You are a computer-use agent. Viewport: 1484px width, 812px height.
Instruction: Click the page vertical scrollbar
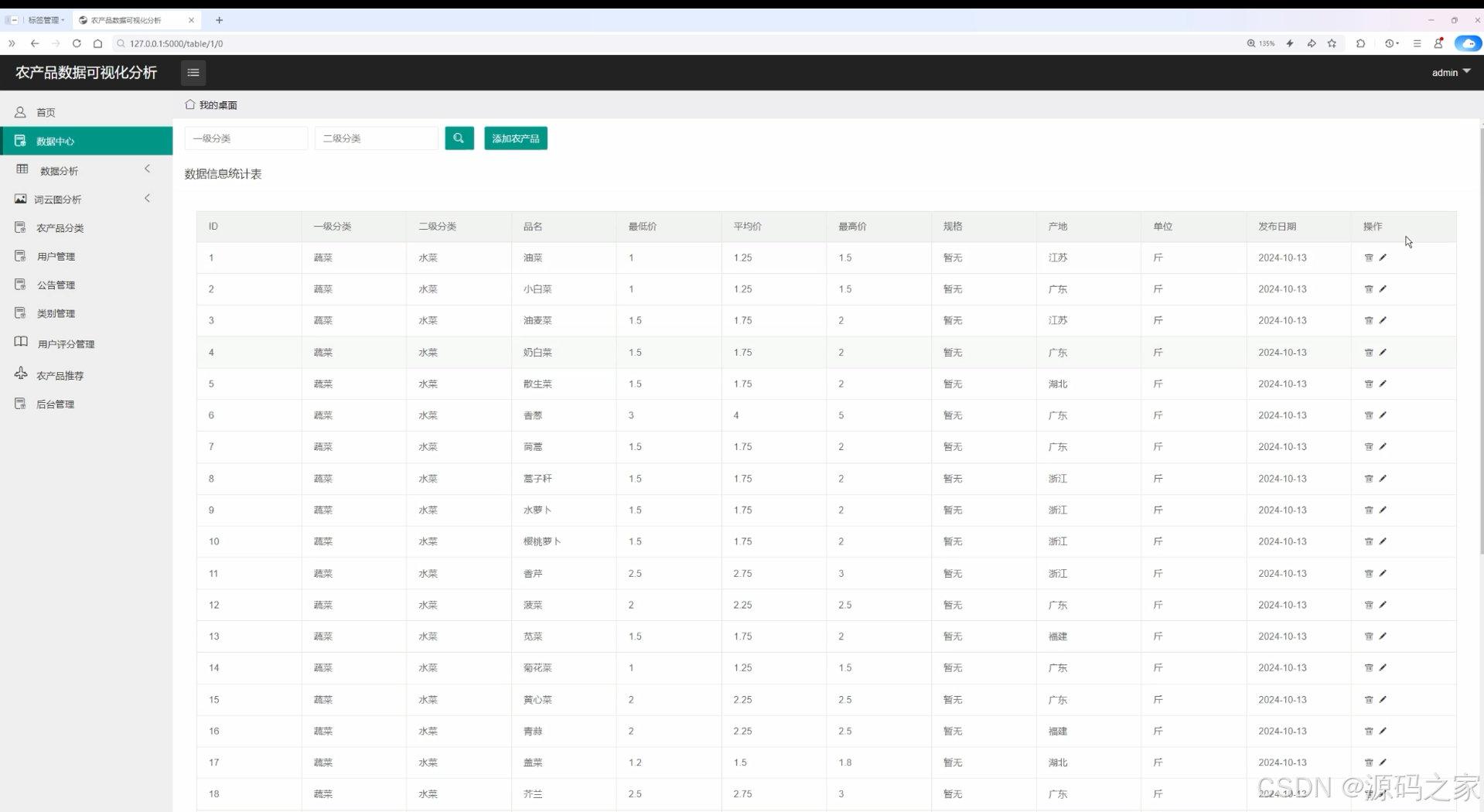click(1481, 340)
